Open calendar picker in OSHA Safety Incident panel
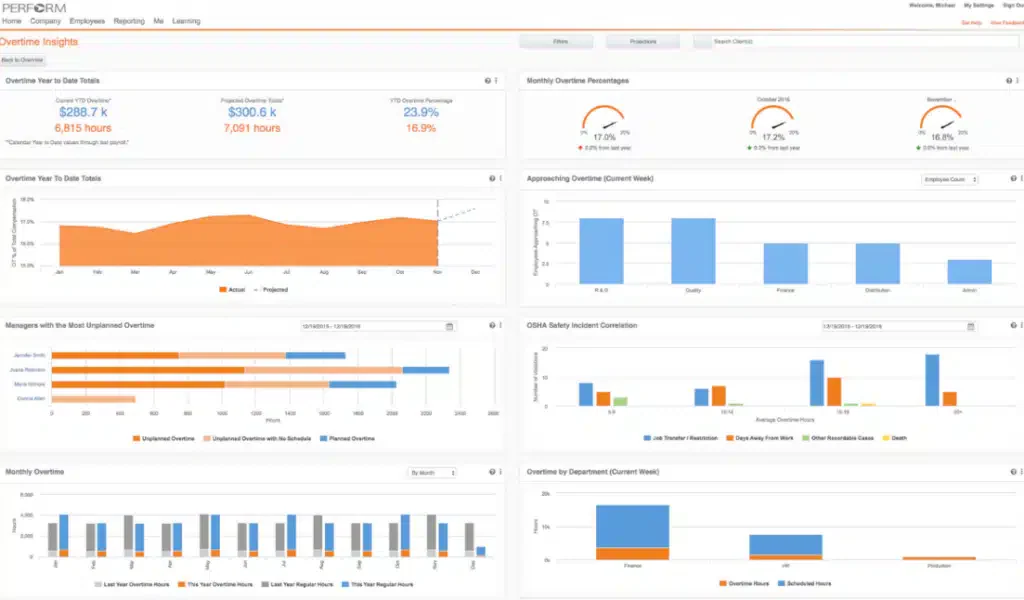Image resolution: width=1024 pixels, height=600 pixels. click(x=970, y=326)
